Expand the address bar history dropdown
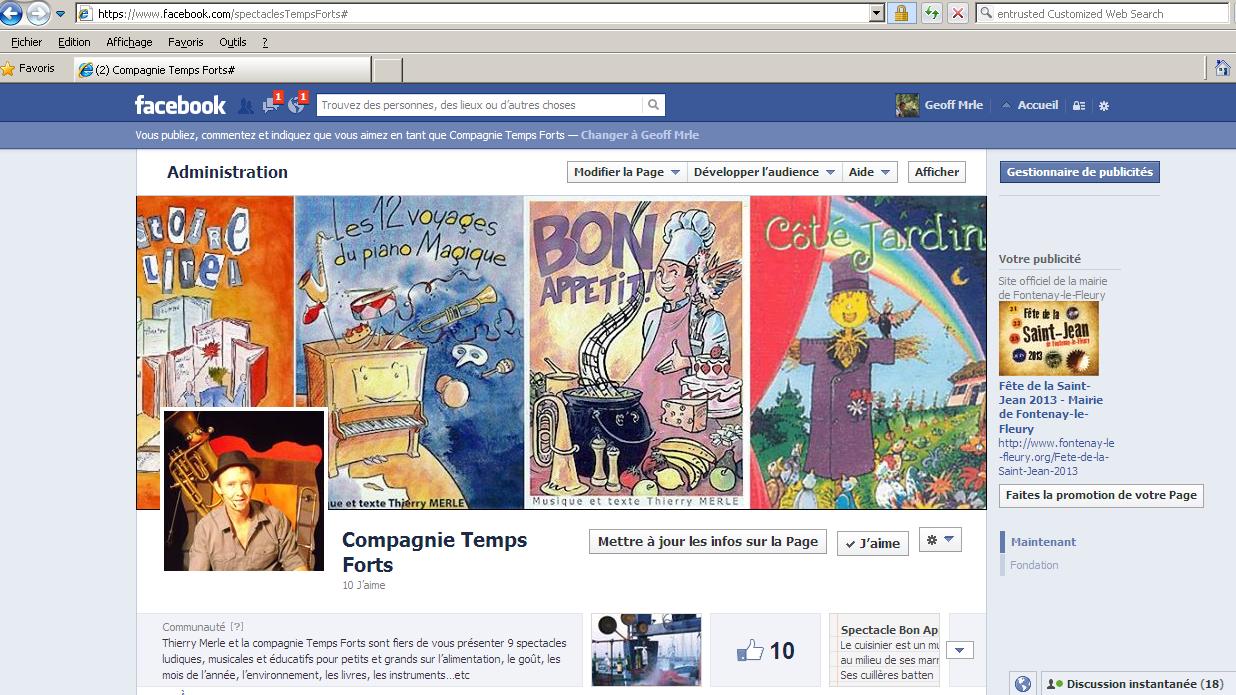Image resolution: width=1236 pixels, height=695 pixels. pos(877,14)
